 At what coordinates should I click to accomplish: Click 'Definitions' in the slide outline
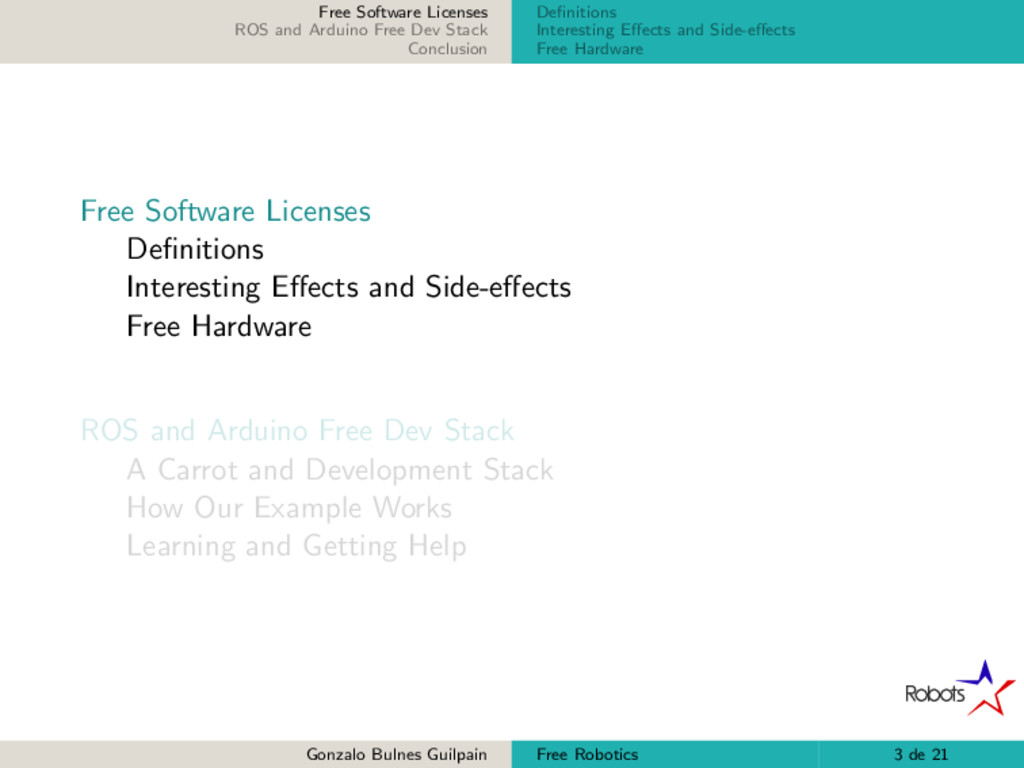click(x=195, y=249)
